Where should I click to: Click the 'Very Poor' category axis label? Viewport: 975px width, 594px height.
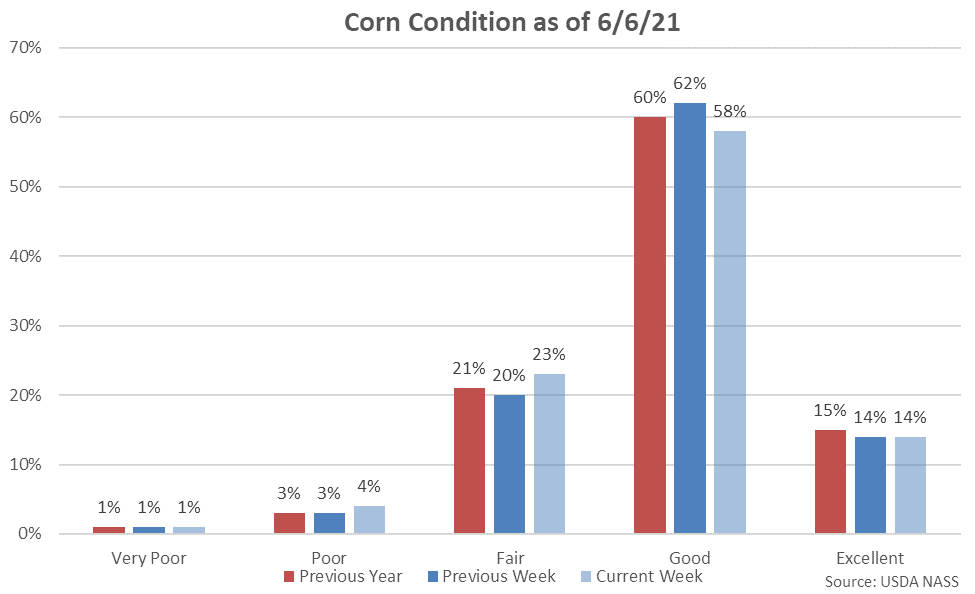tap(149, 558)
